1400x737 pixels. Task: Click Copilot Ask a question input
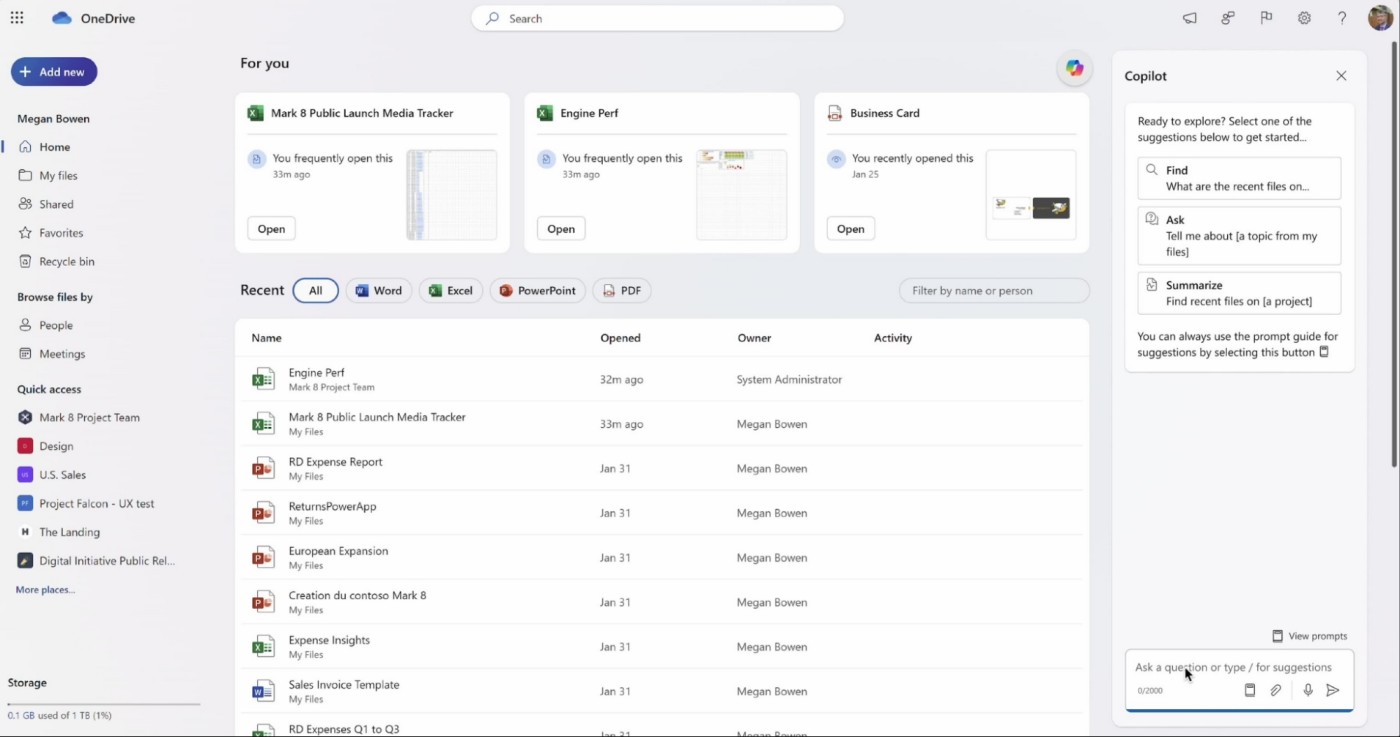click(x=1239, y=667)
